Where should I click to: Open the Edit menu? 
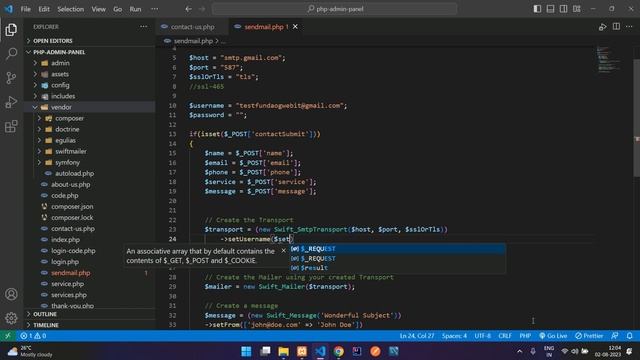(44, 9)
